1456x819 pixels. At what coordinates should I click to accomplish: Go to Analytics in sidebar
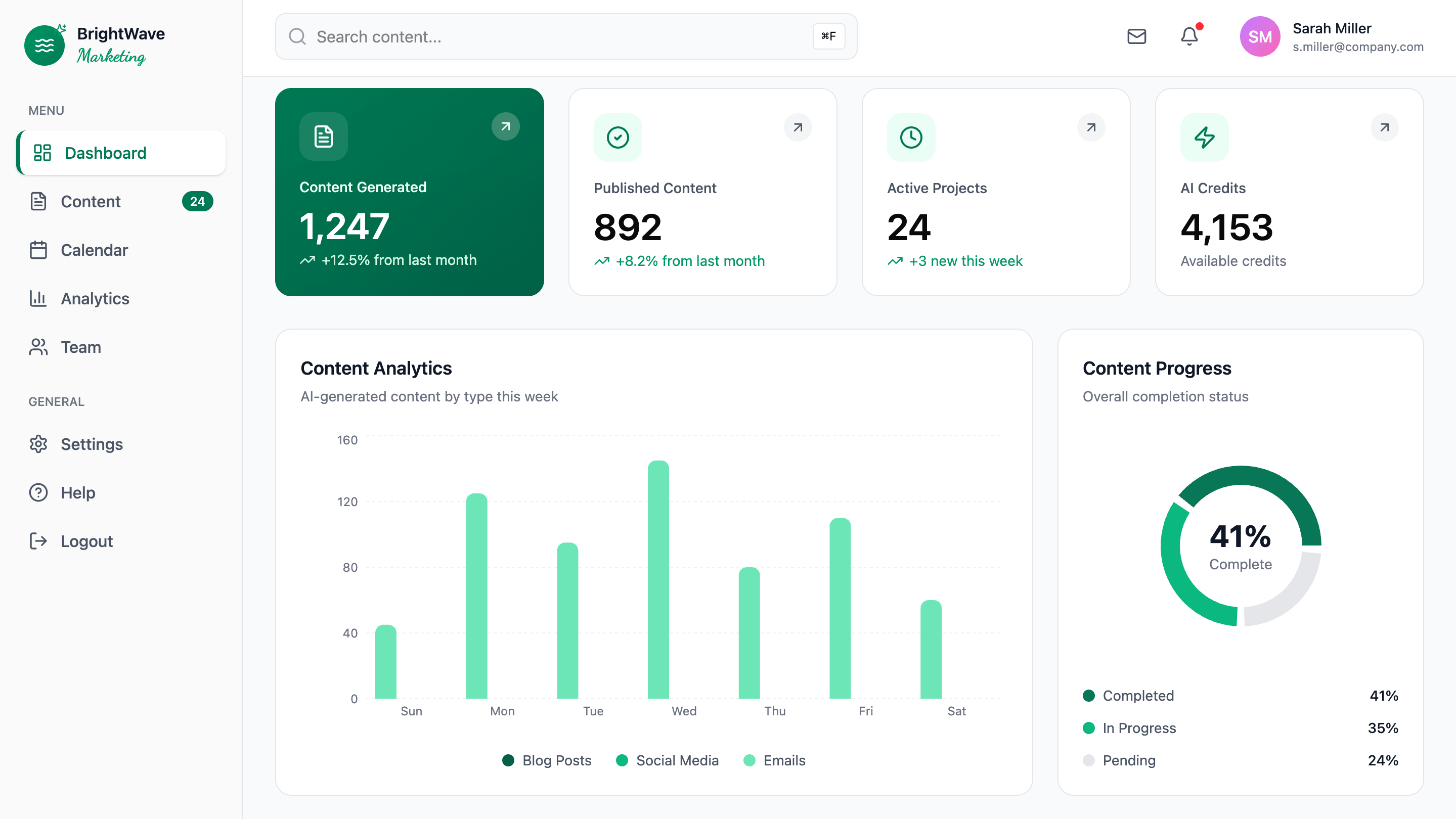[x=95, y=298]
